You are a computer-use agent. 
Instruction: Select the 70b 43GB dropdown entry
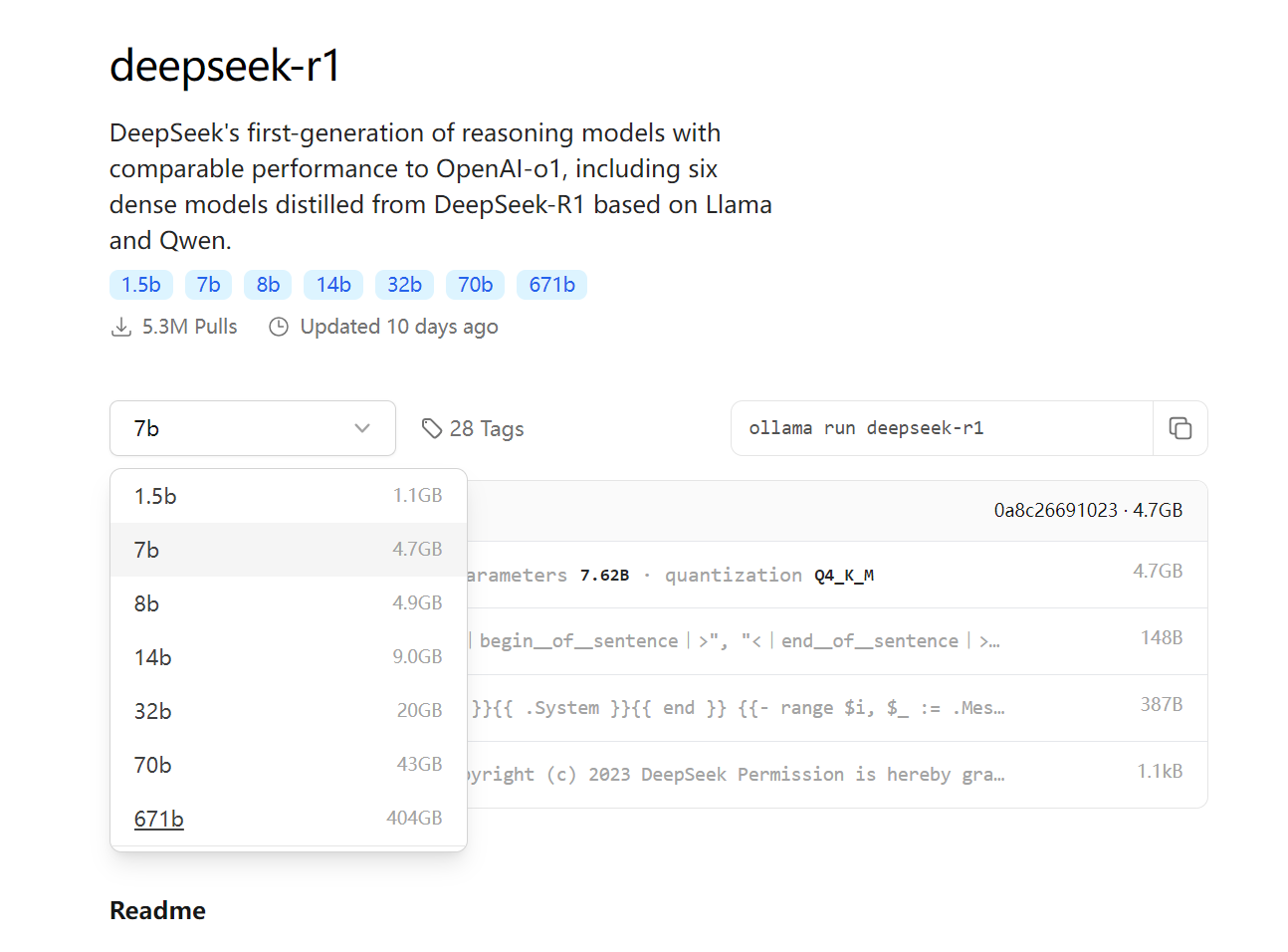(288, 765)
